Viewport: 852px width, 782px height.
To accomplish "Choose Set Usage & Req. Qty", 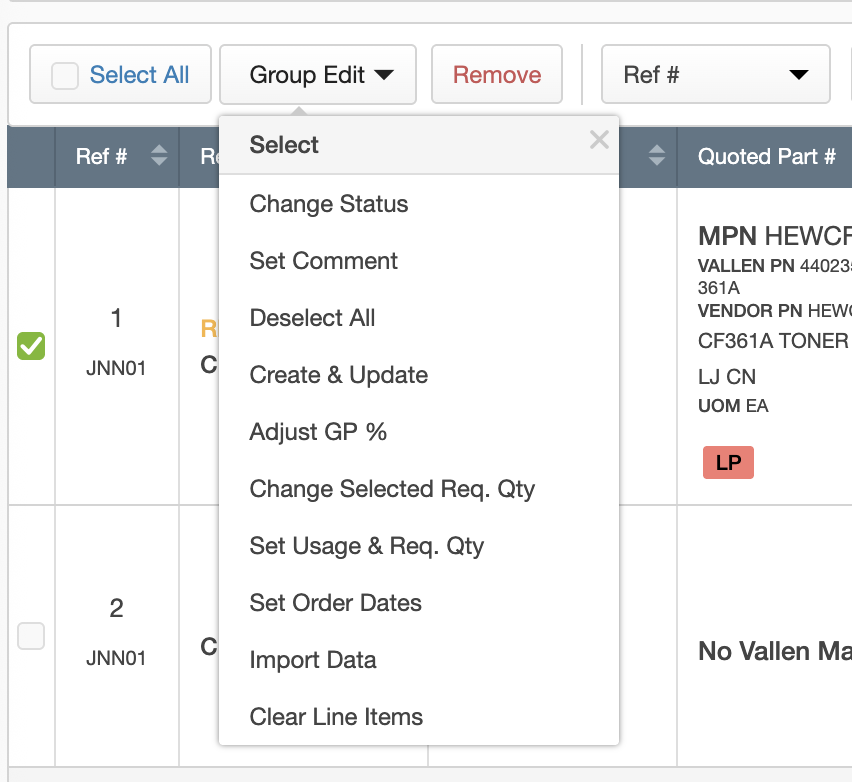I will point(367,546).
